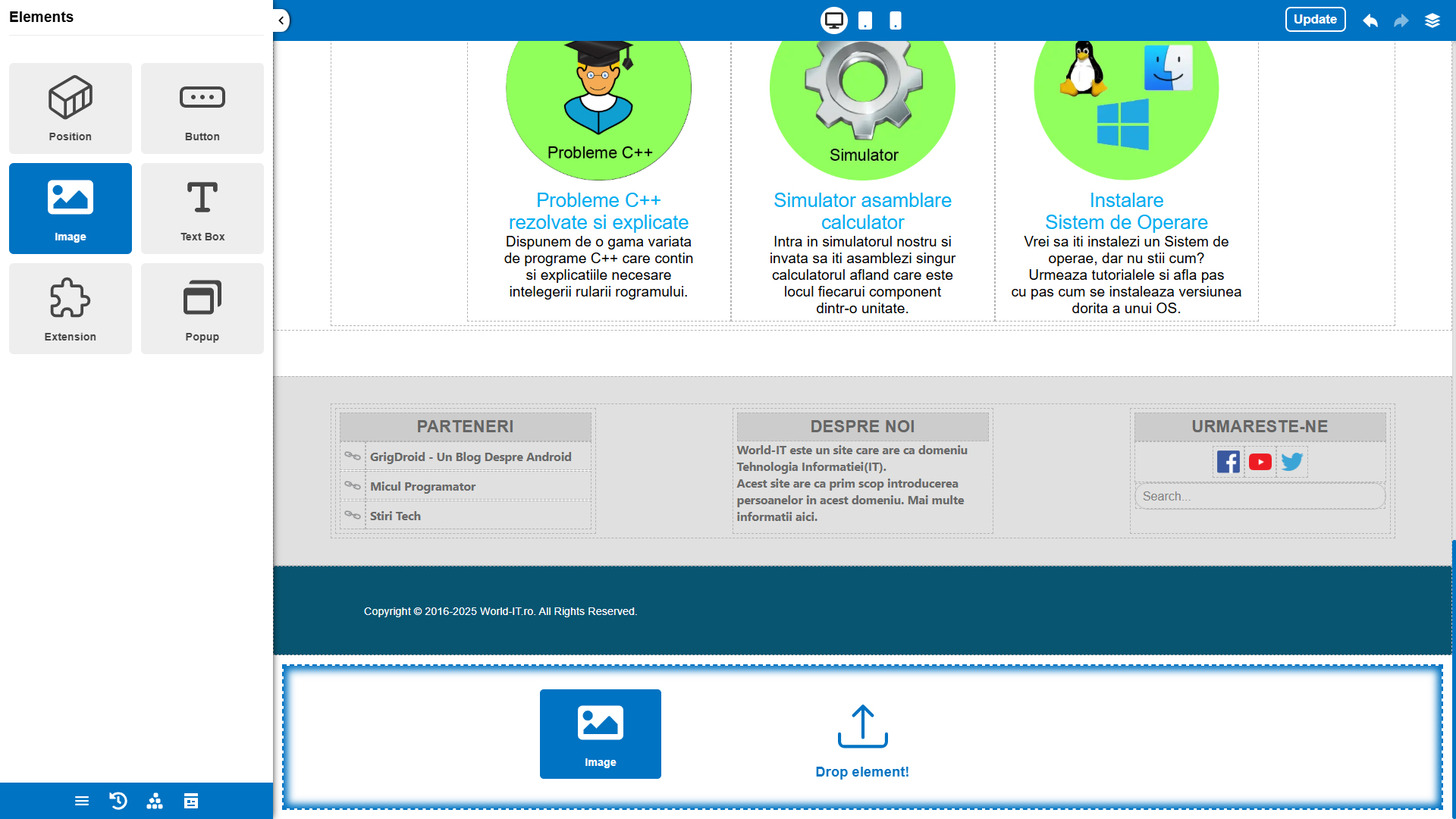Click the Image element in sidebar
This screenshot has height=819, width=1456.
70,209
